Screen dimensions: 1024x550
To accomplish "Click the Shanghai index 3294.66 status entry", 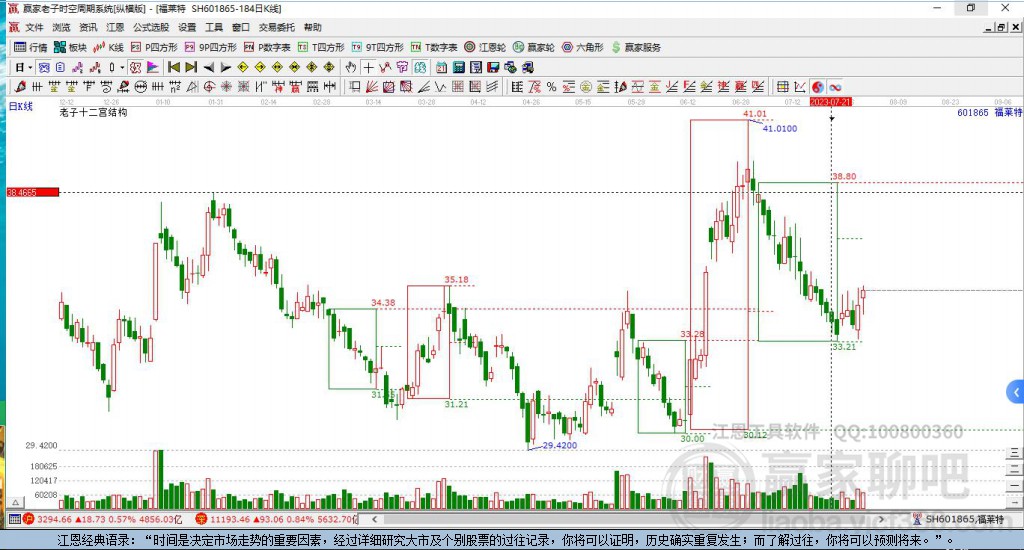I will 103,519.
